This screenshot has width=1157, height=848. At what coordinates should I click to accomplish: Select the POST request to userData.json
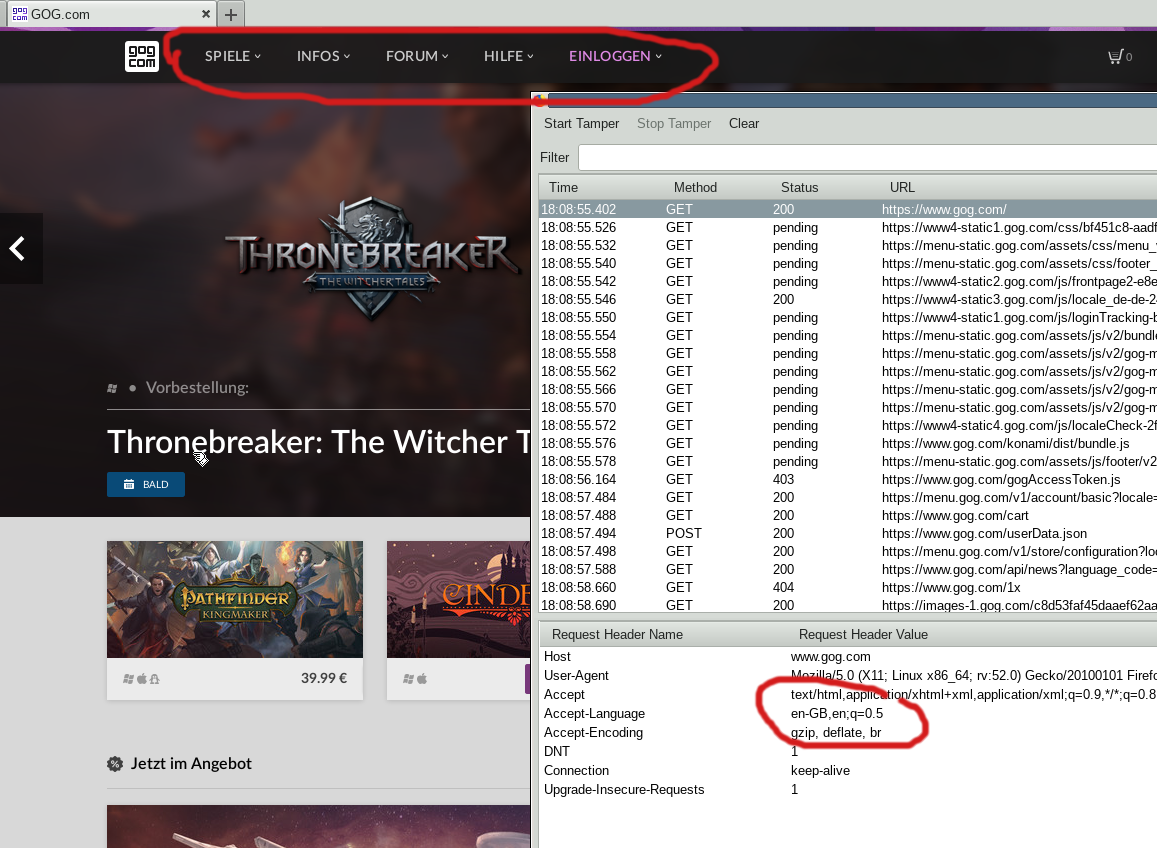coord(848,533)
